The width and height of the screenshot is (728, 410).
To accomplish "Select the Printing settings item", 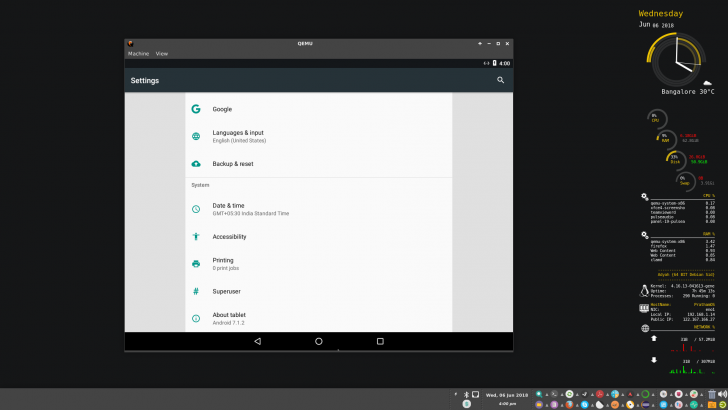I will [x=223, y=263].
